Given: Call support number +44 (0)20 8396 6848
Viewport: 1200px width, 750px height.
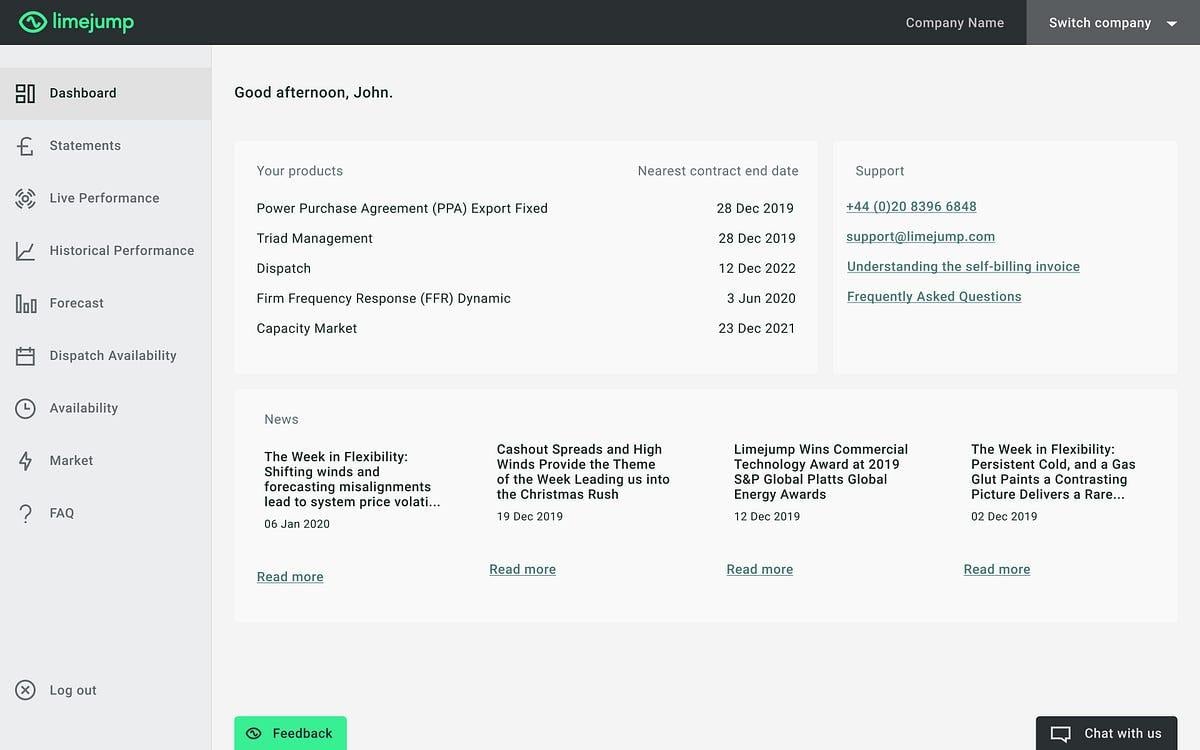Looking at the screenshot, I should (x=911, y=207).
